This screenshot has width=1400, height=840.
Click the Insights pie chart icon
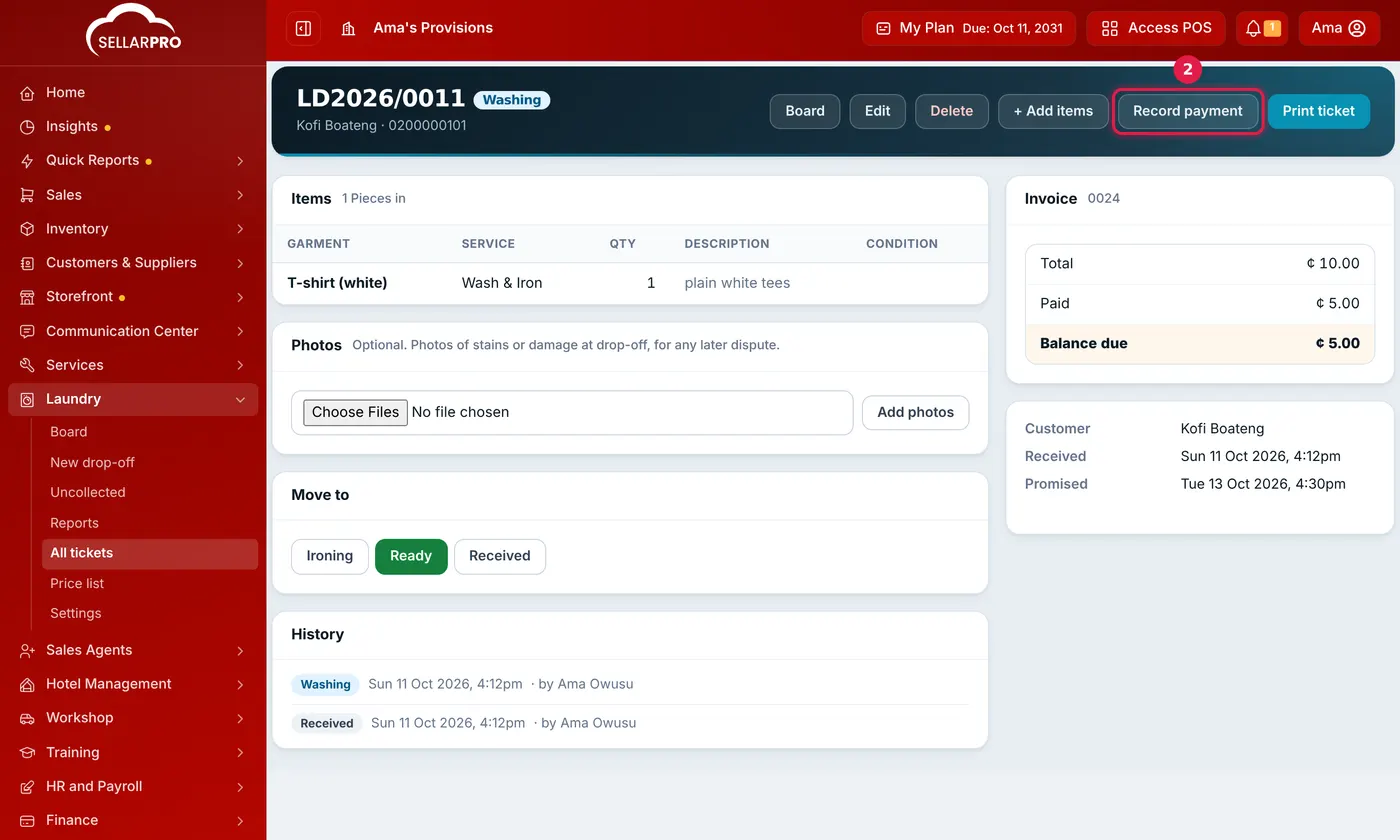27,127
